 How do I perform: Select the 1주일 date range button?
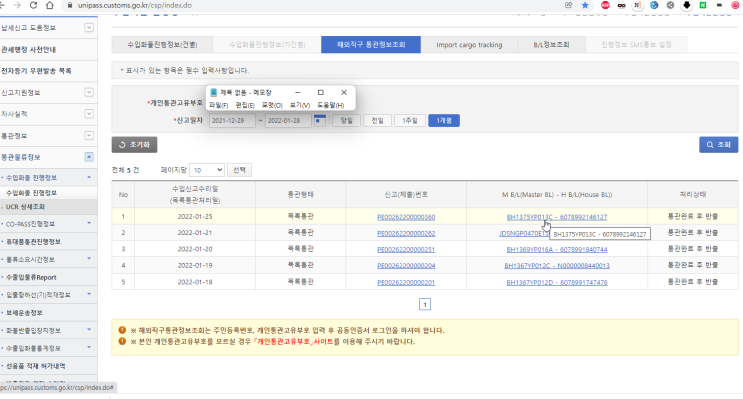point(409,120)
